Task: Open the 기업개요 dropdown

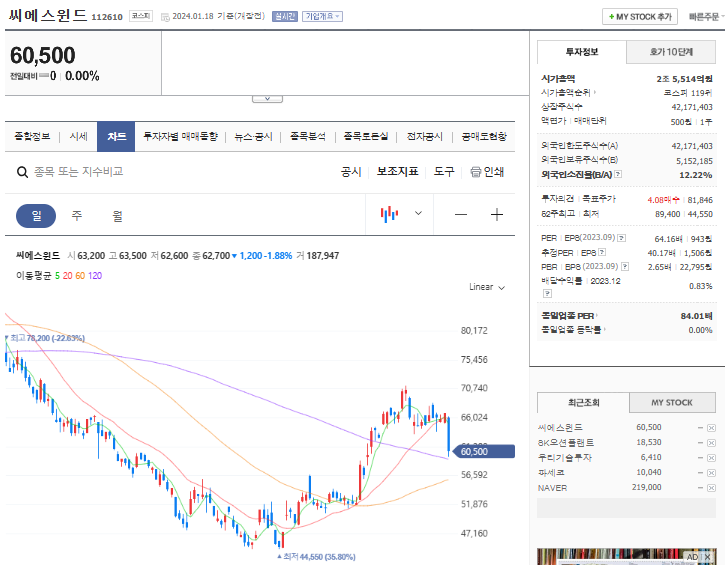Action: pyautogui.click(x=322, y=17)
